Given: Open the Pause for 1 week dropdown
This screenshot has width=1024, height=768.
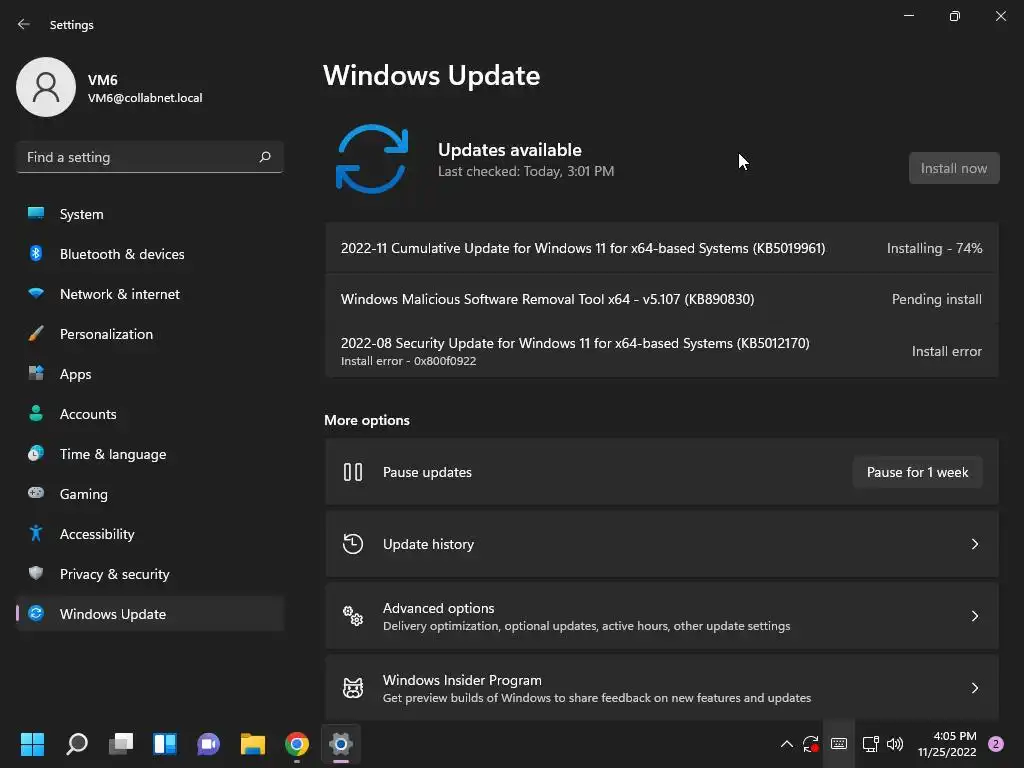Looking at the screenshot, I should tap(918, 472).
